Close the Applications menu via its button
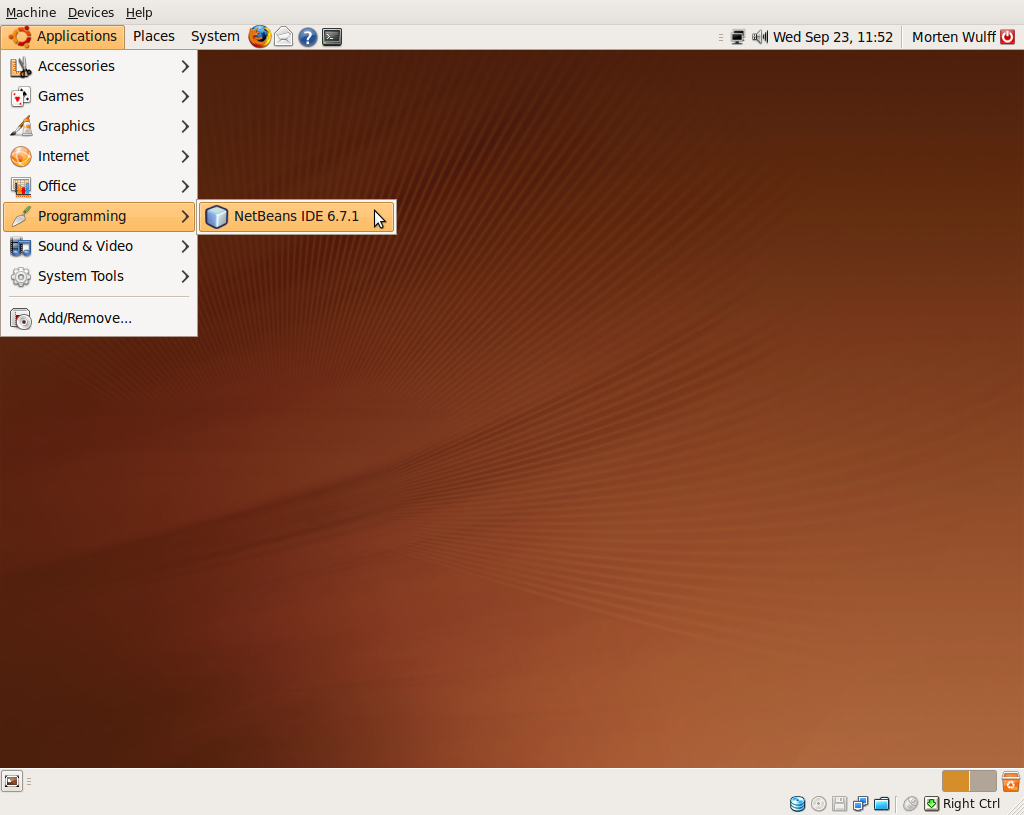The height and width of the screenshot is (815, 1024). point(63,37)
